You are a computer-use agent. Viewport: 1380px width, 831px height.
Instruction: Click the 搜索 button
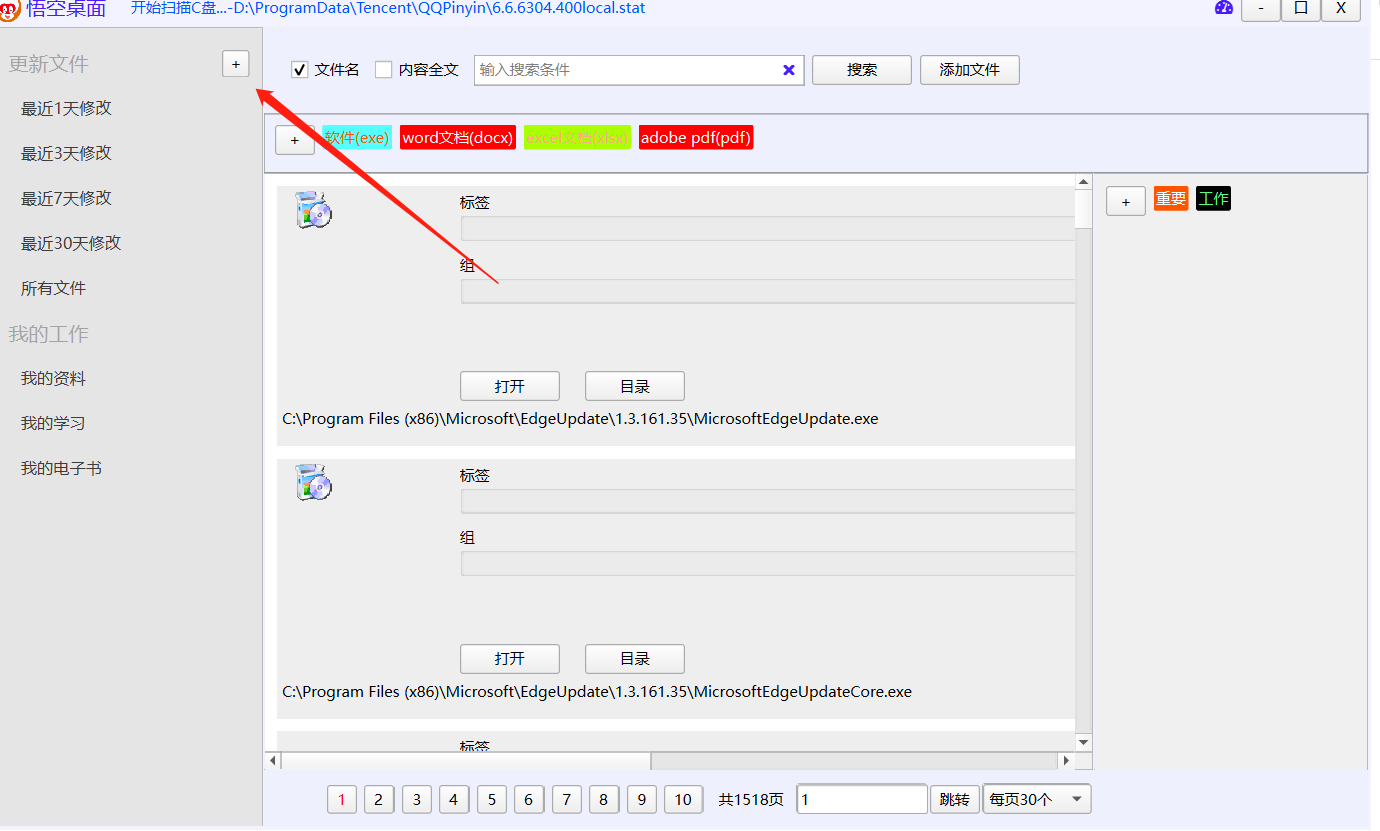pos(862,70)
